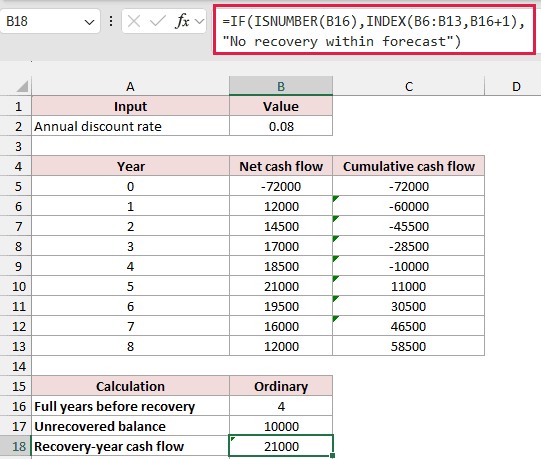Select the discount rate value 0.08

click(x=281, y=126)
